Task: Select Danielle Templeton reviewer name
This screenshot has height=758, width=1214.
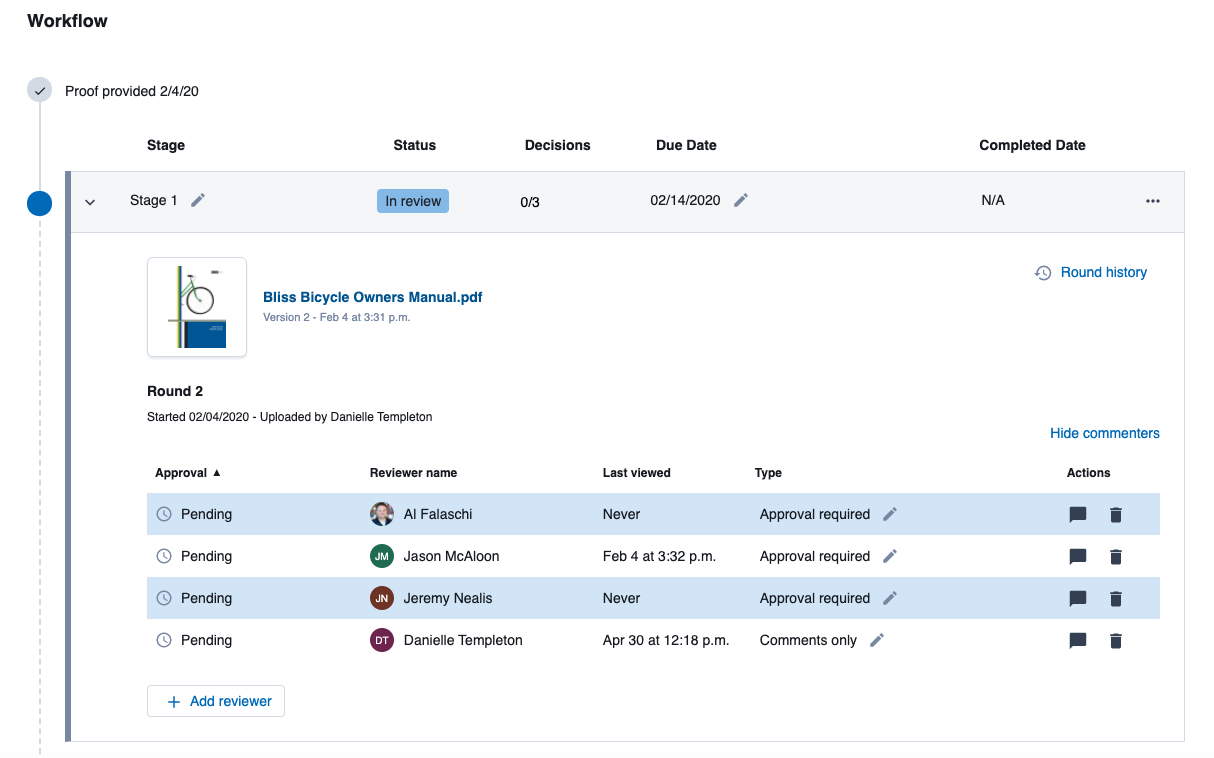Action: (463, 640)
